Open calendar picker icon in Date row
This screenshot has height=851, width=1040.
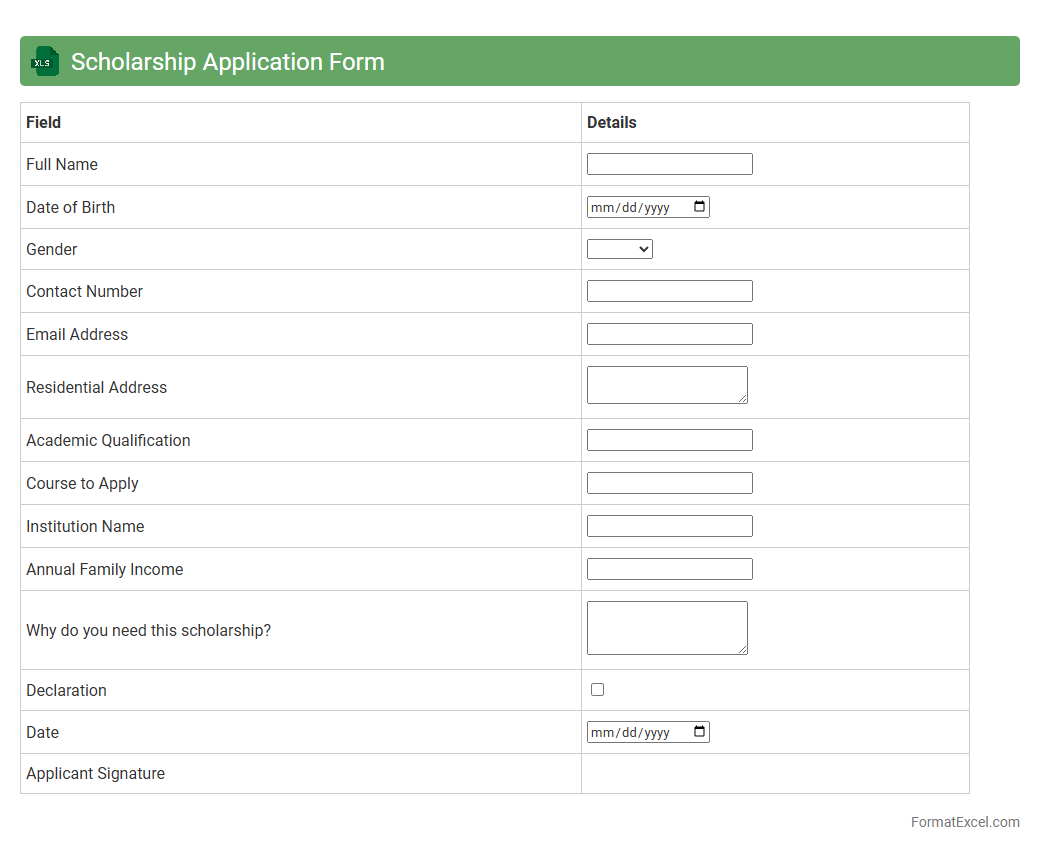point(699,732)
